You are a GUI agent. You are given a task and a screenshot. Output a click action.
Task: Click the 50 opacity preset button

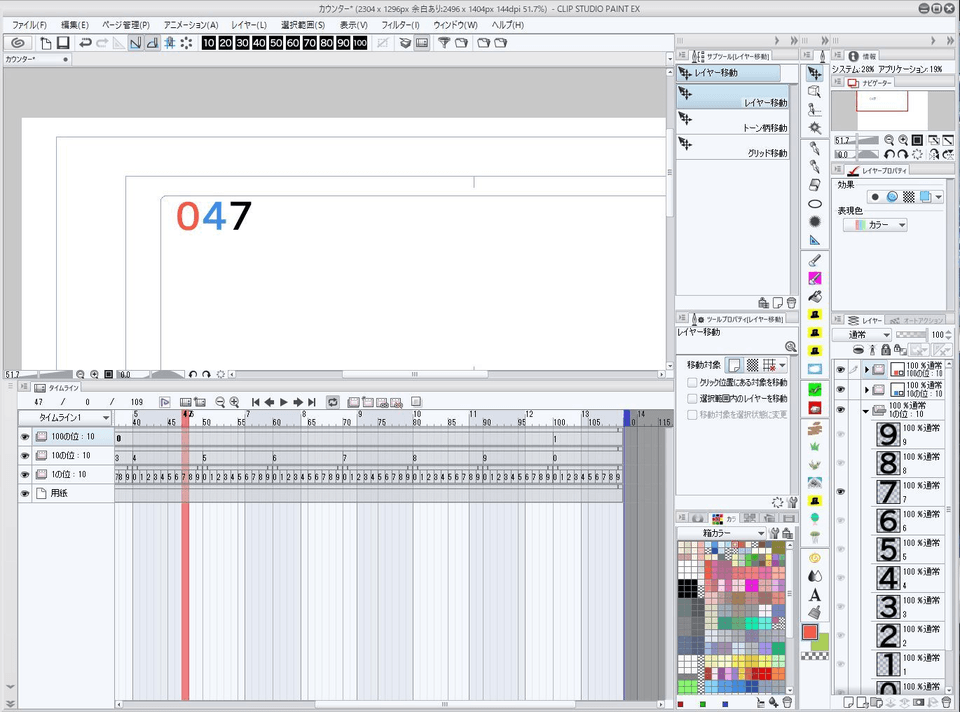tap(276, 43)
